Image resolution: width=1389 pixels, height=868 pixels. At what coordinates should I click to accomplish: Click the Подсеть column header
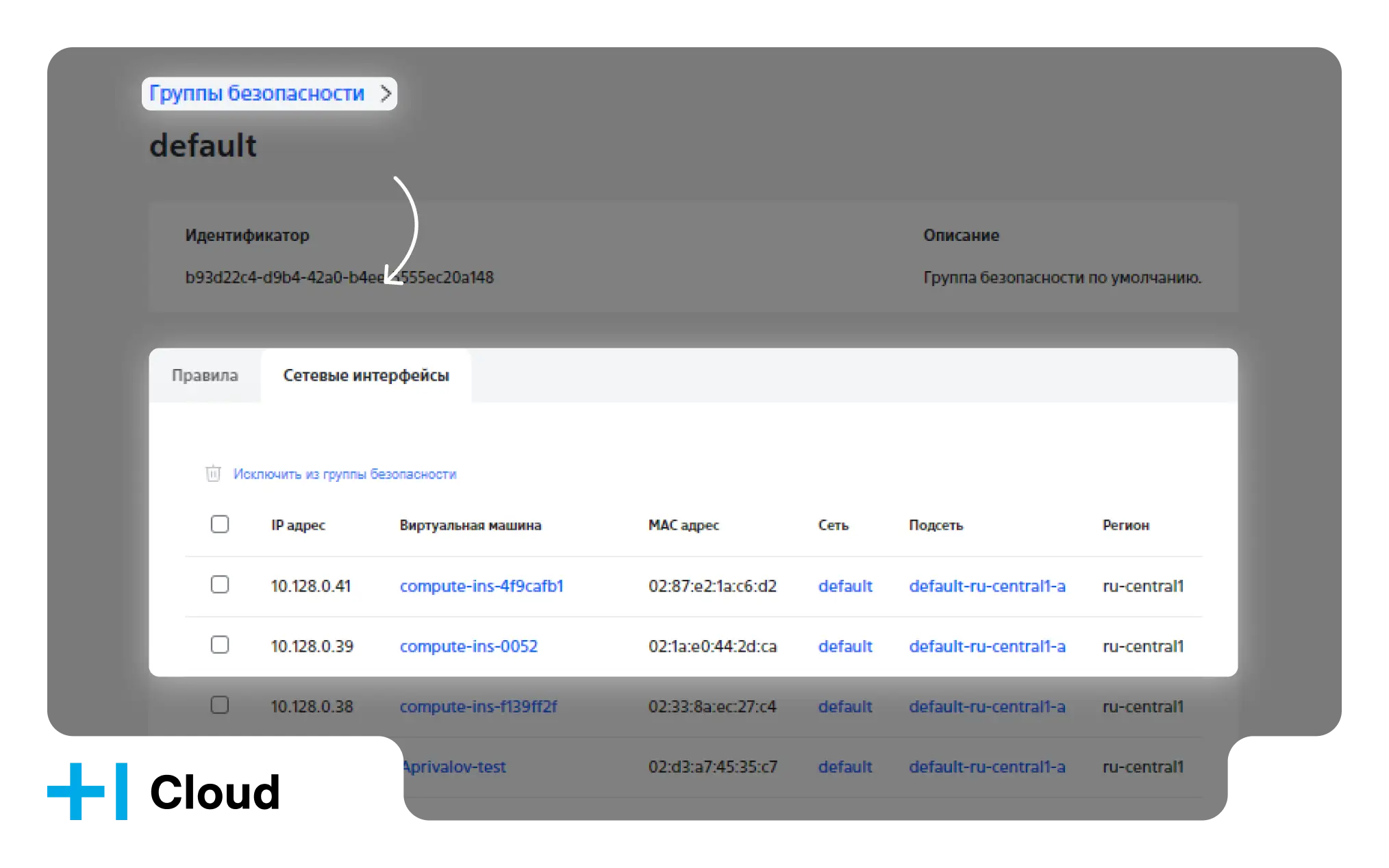pos(936,525)
